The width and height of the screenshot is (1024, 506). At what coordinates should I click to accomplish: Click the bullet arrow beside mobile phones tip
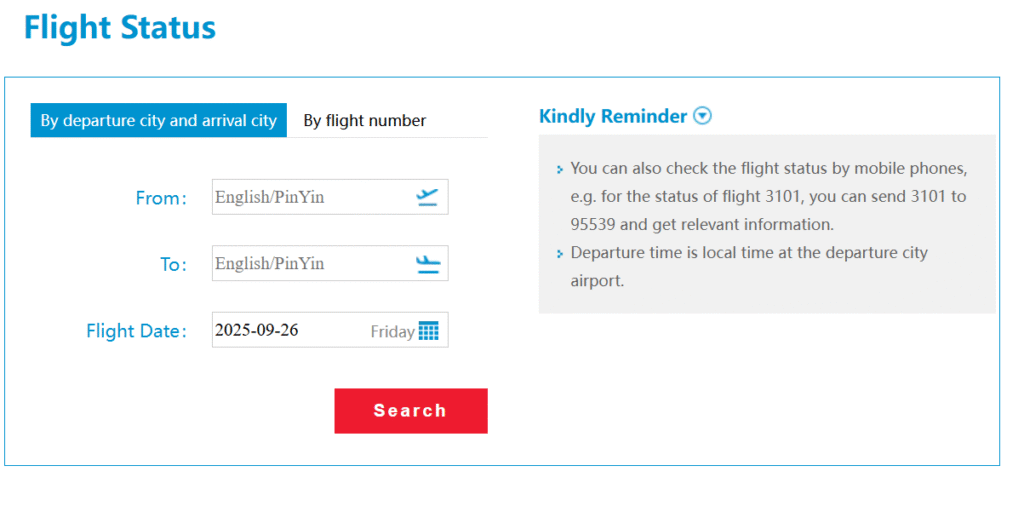pyautogui.click(x=559, y=170)
